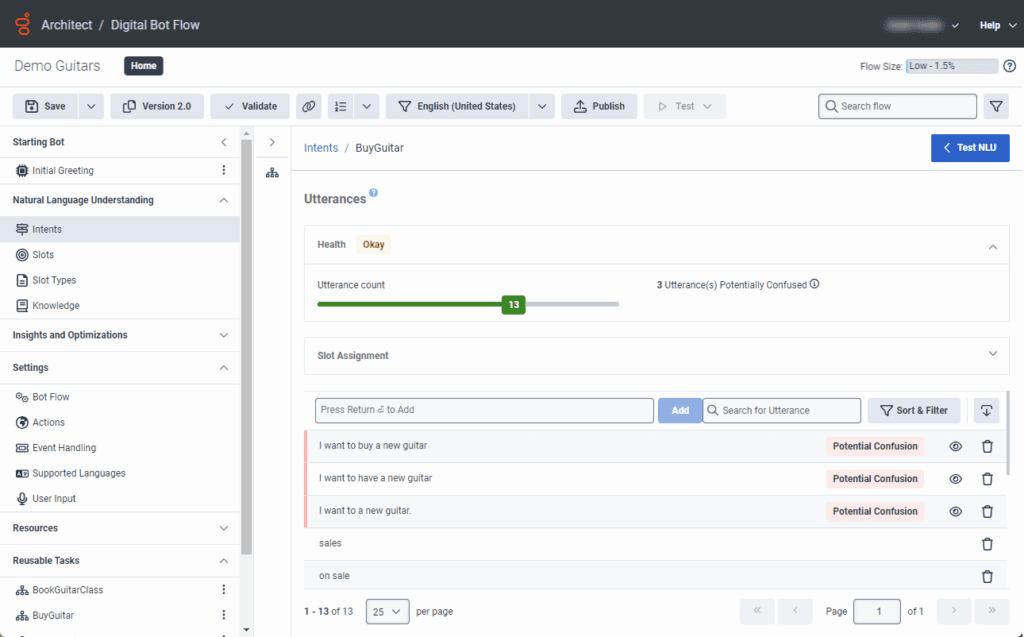Viewport: 1024px width, 637px height.
Task: Select Slot Types in the sidebar
Action: pyautogui.click(x=54, y=280)
